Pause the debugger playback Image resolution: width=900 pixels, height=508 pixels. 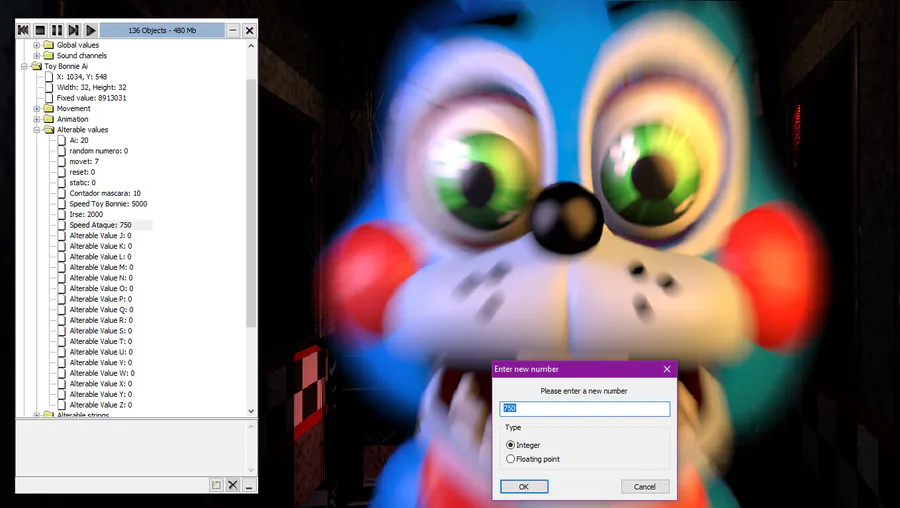(57, 30)
